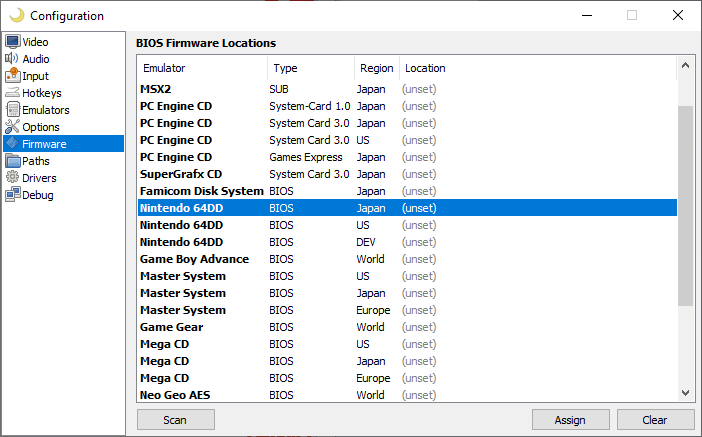Screen dimensions: 702x437
Task: Select the Mega CD Europe row
Action: coord(407,378)
